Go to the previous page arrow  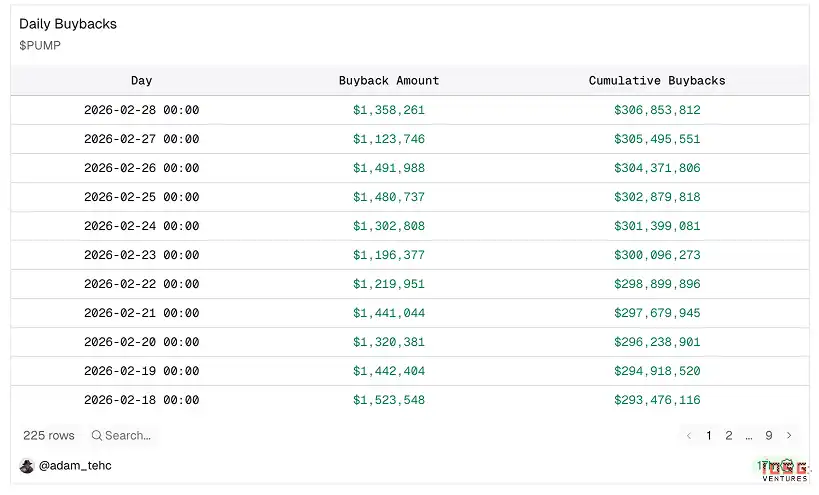coord(689,436)
